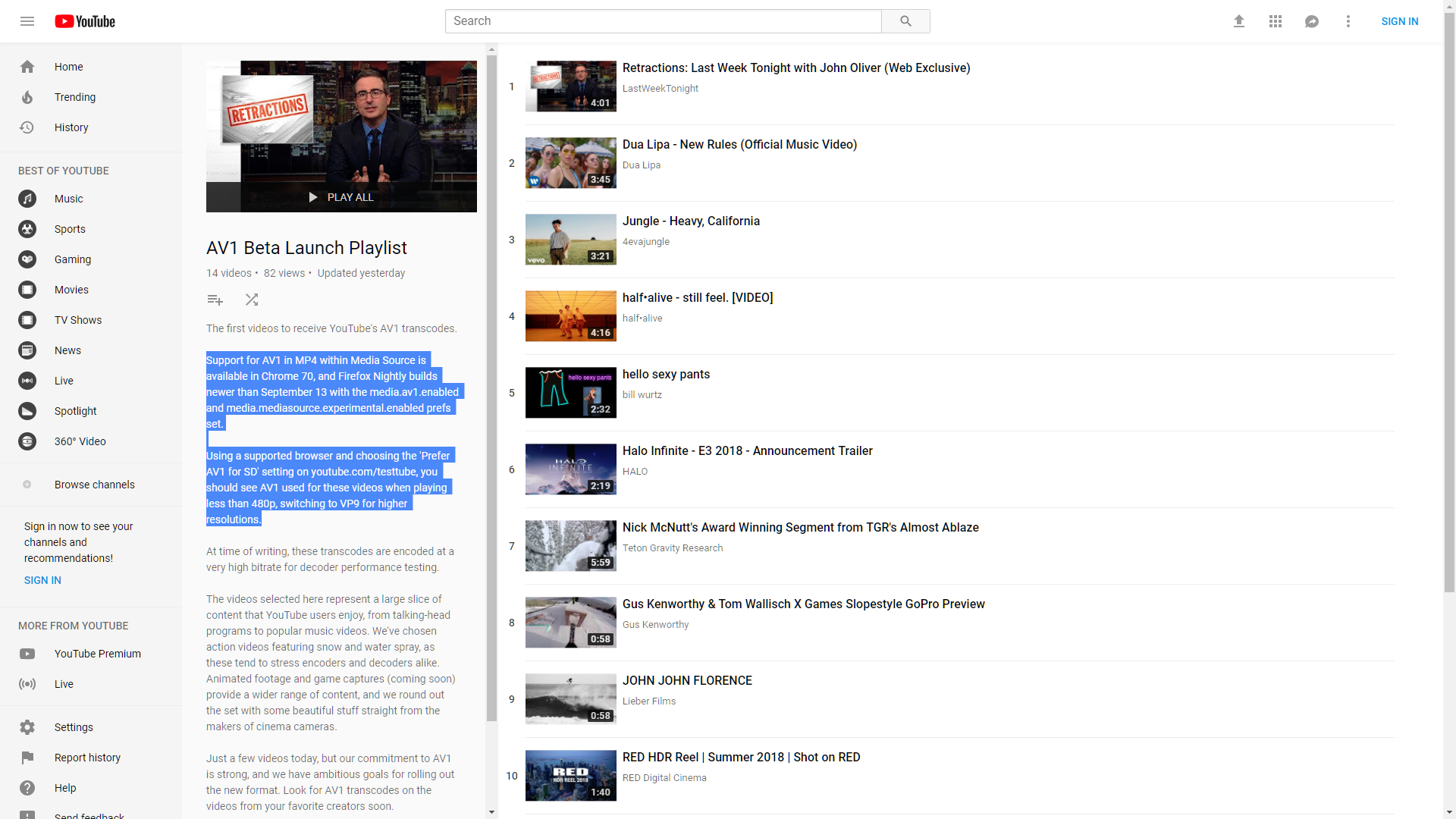Click inside the Search field

coord(663,21)
